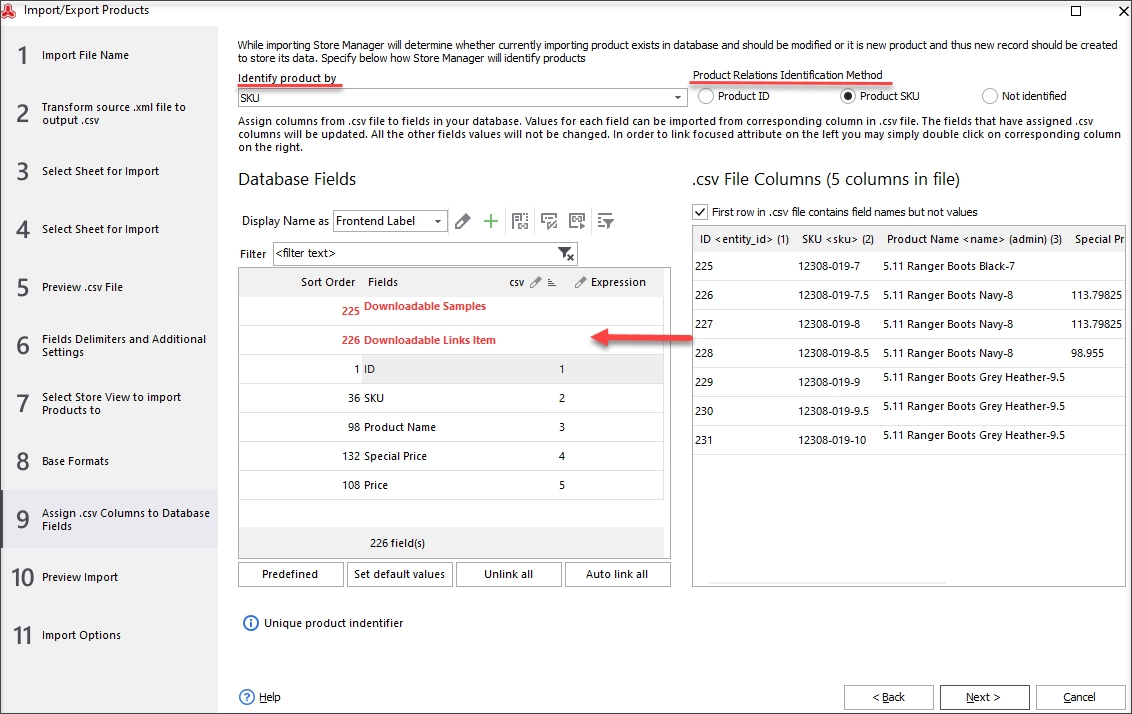Click the Cancel button

pos(1079,697)
